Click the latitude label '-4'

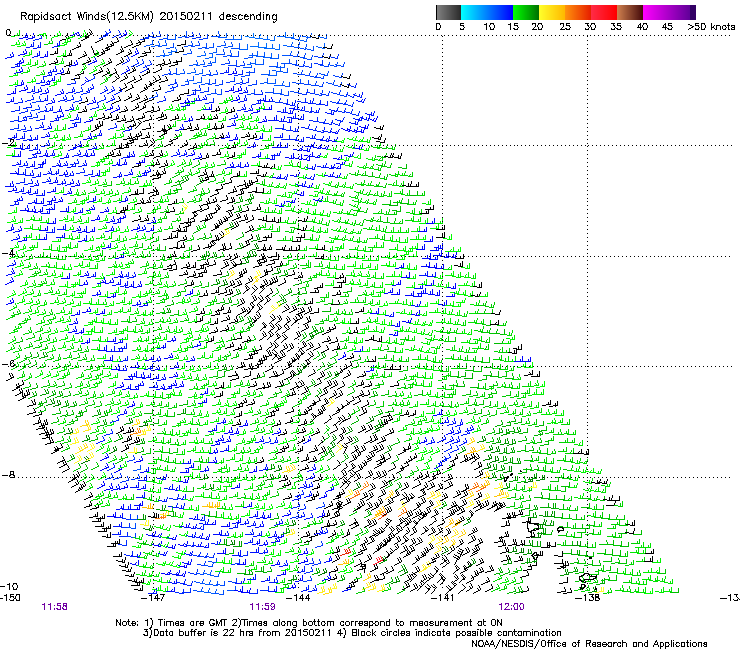pyautogui.click(x=8, y=253)
